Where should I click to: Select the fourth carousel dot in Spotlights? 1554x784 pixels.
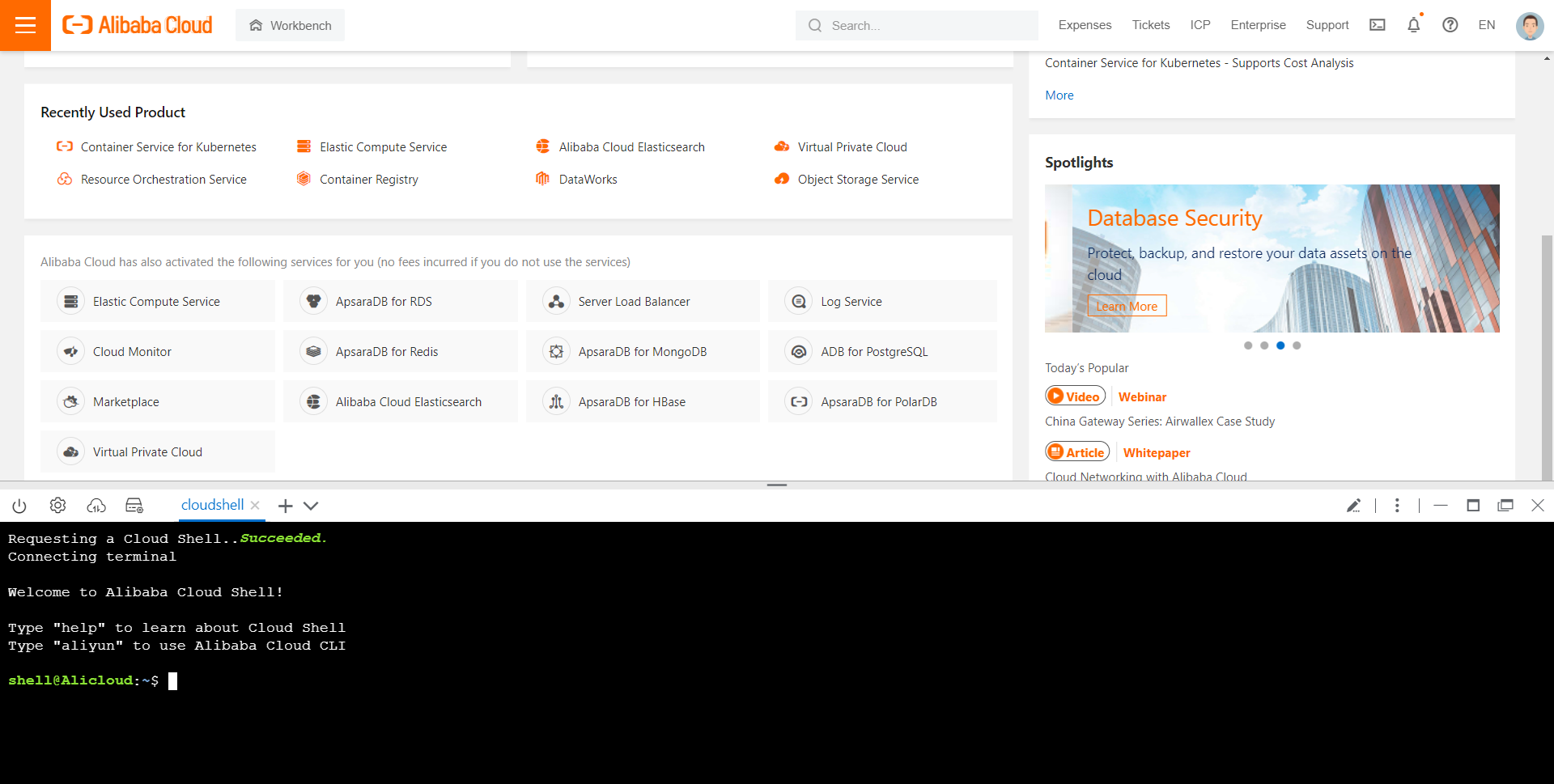(1297, 345)
